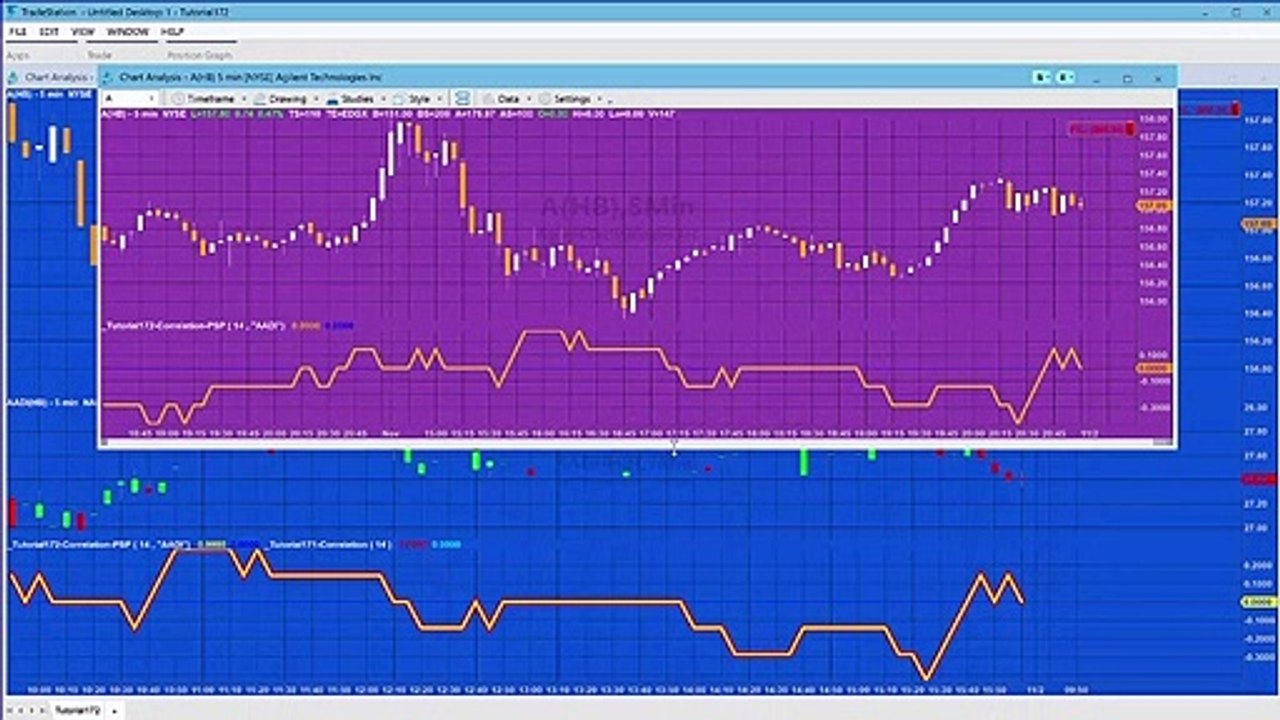This screenshot has width=1280, height=720.
Task: Click the orange current price marker on purple chart
Action: tap(1154, 206)
